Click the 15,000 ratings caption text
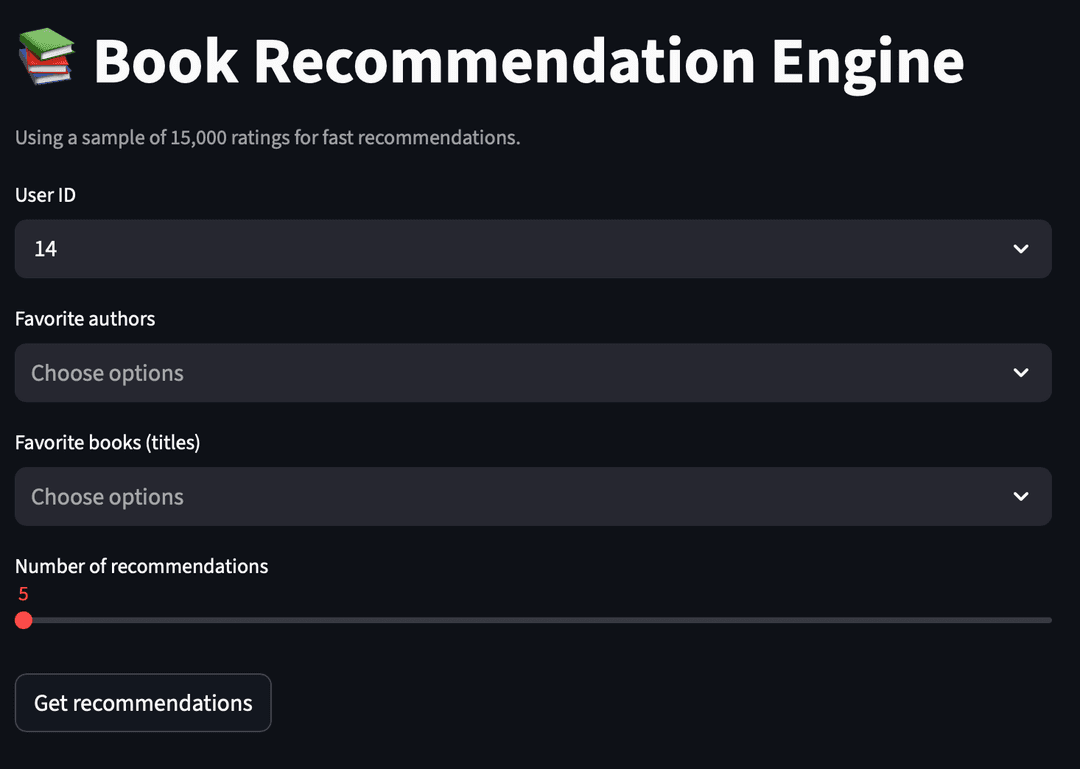 point(265,137)
